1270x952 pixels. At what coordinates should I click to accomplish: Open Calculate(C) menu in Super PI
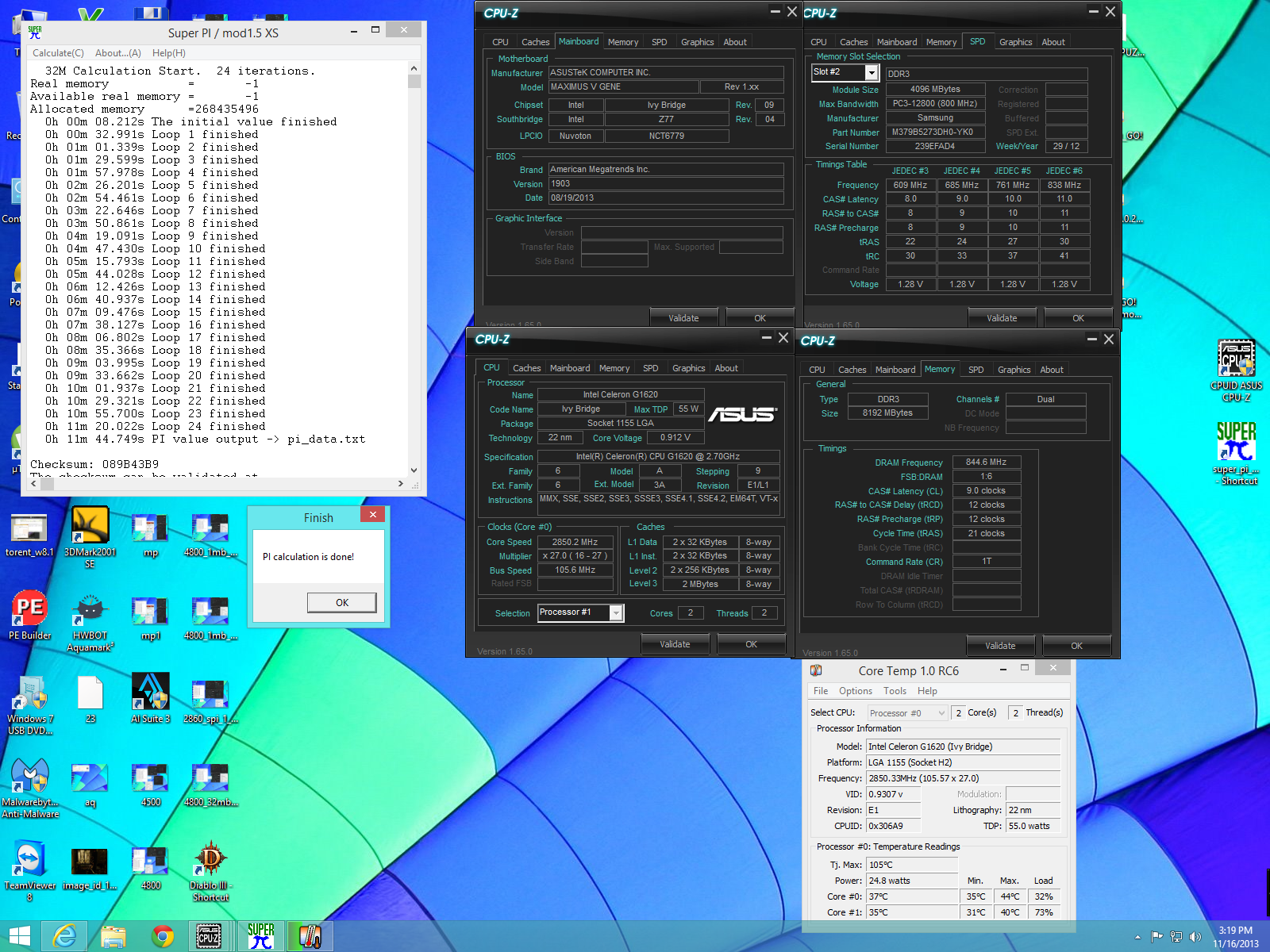point(58,53)
